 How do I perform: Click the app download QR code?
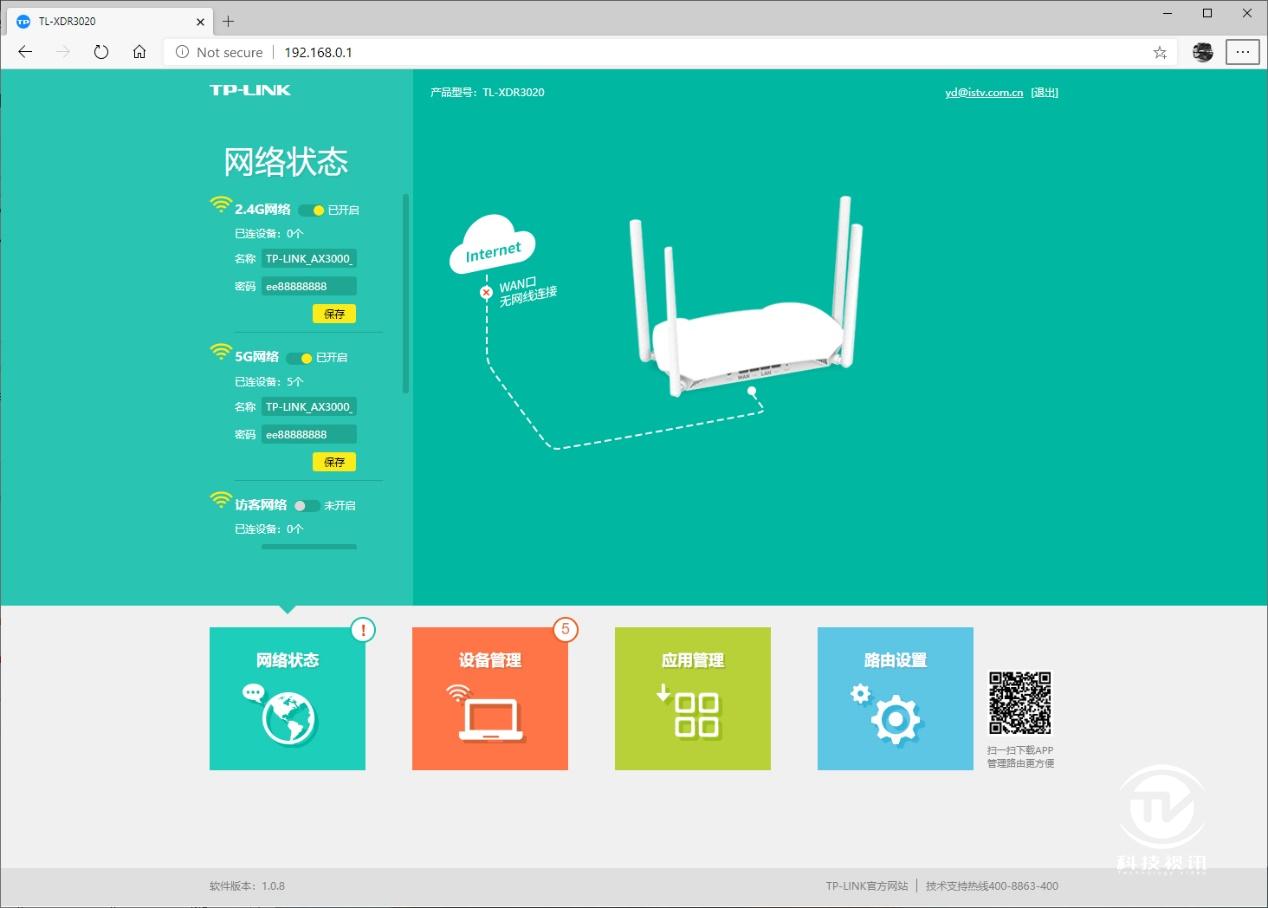(1020, 704)
